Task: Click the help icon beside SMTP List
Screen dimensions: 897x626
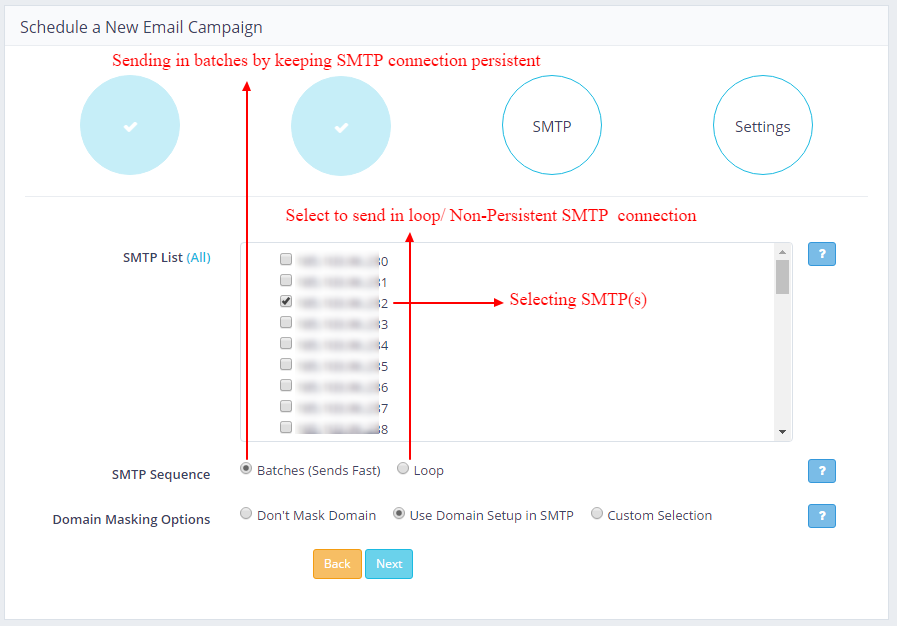Action: pos(821,254)
